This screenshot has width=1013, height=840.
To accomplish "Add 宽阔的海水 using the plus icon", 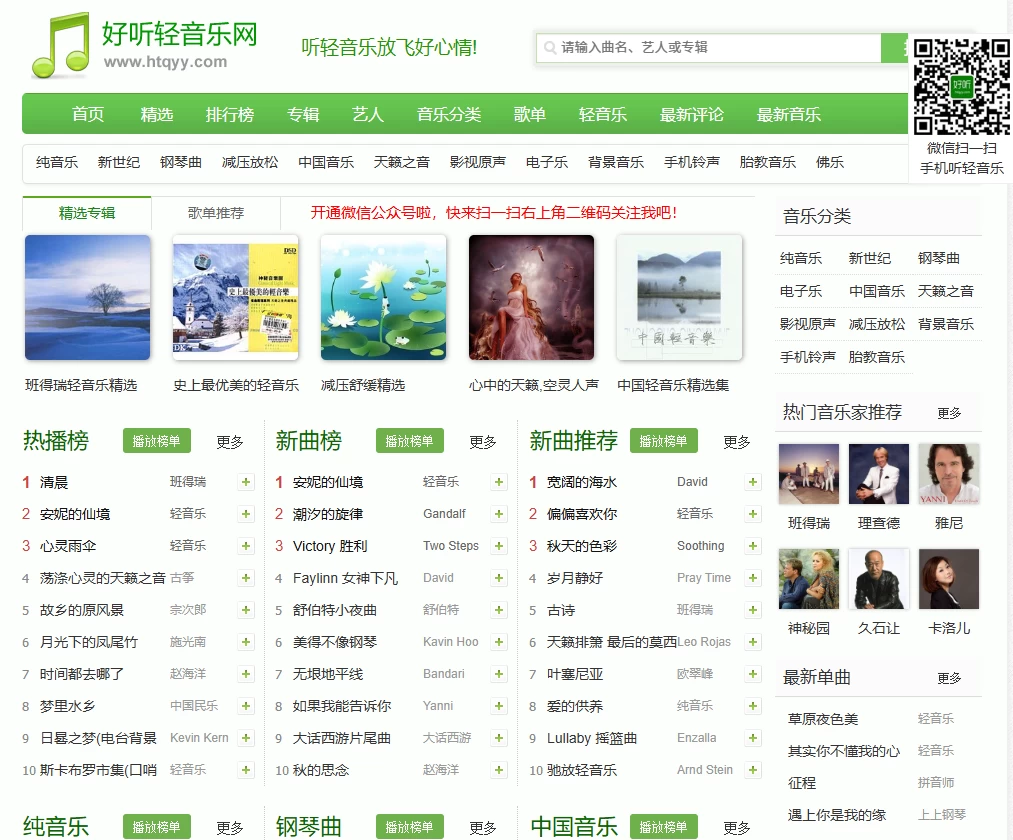I will click(751, 481).
